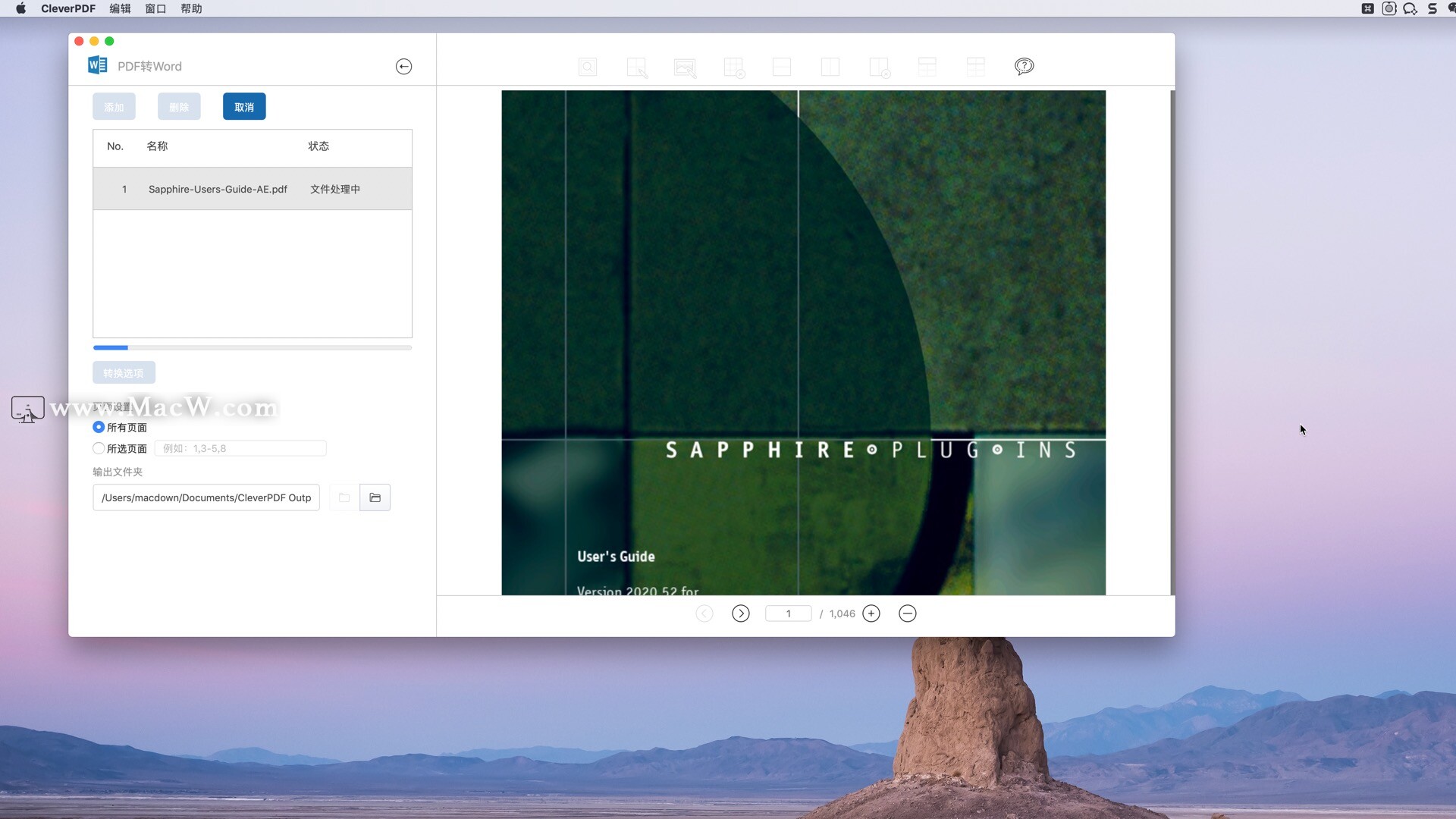Click the output folder path field
The image size is (1456, 819).
pyautogui.click(x=206, y=497)
